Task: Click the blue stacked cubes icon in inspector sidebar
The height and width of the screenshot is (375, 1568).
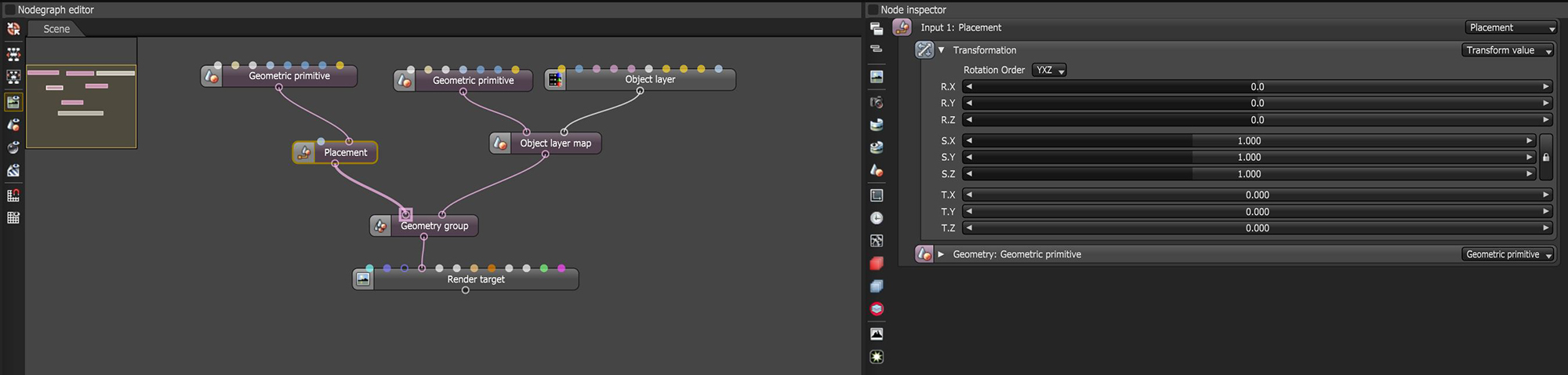Action: [x=877, y=286]
